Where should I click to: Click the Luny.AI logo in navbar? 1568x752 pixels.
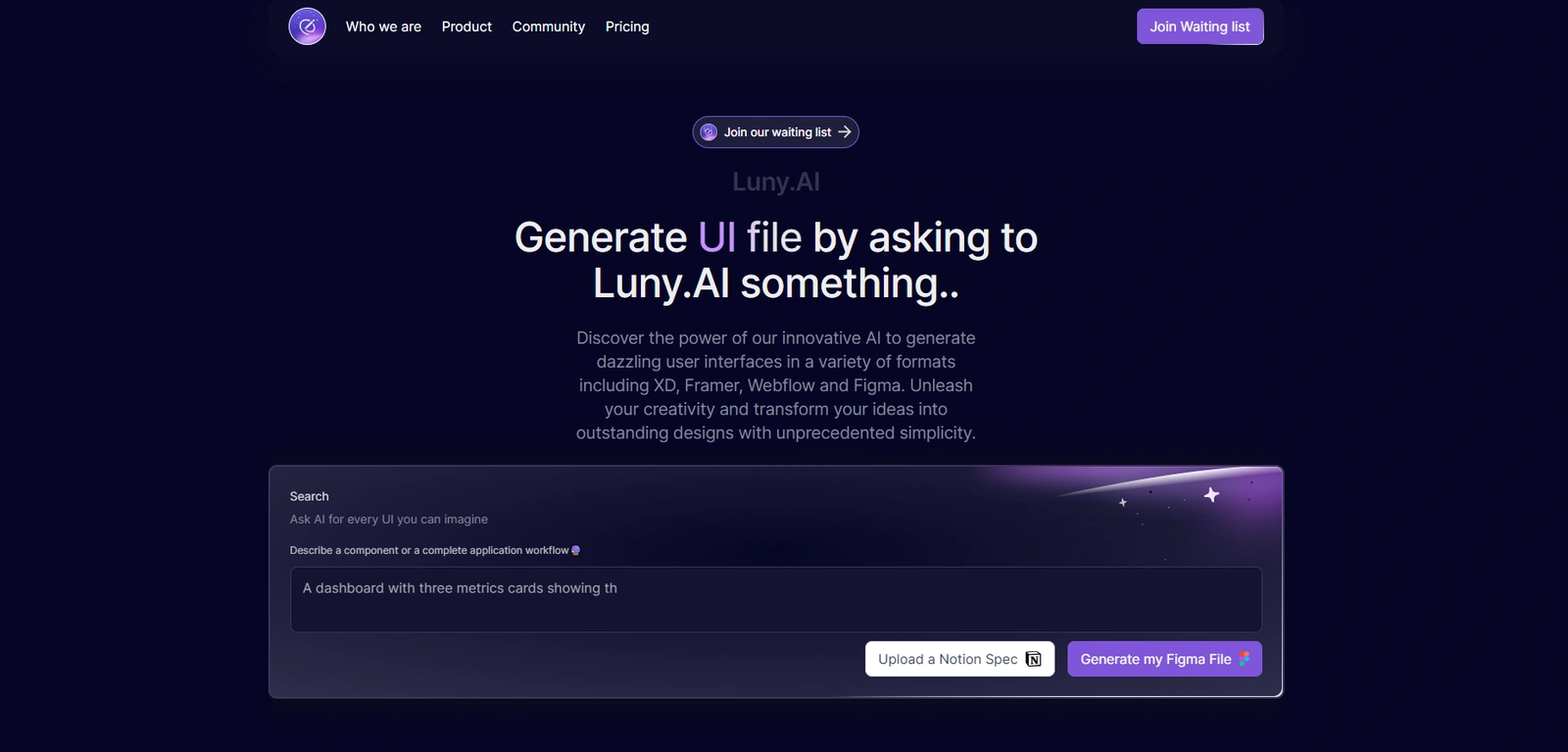(x=307, y=26)
